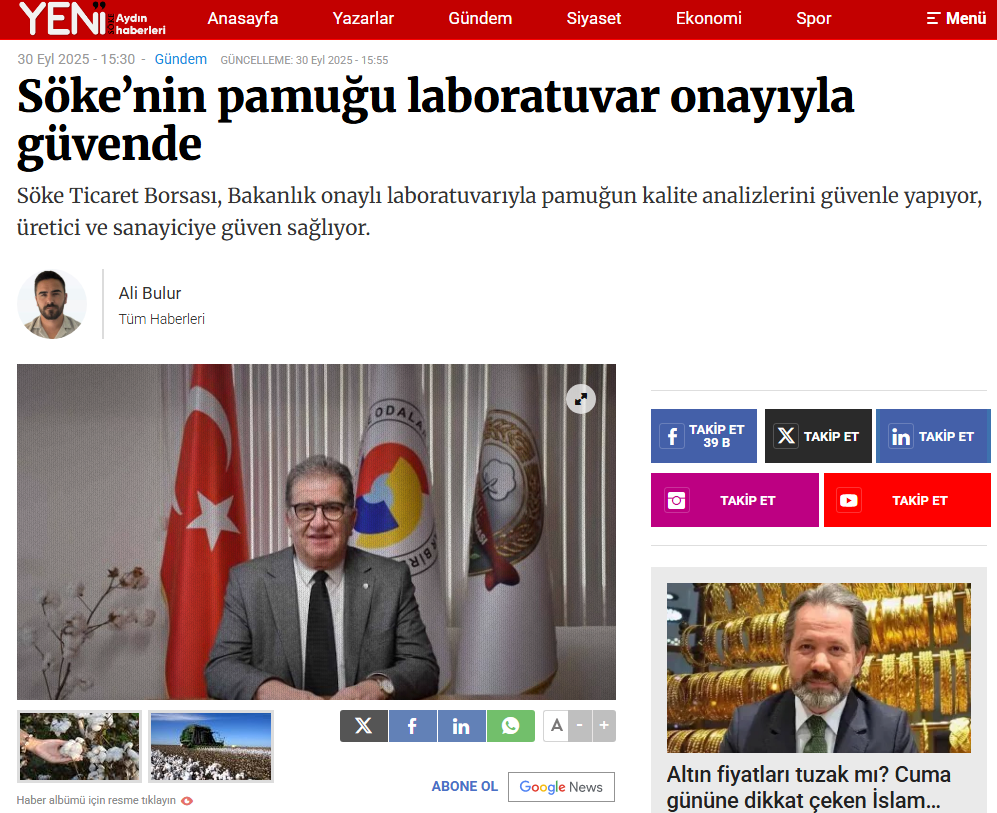Subscribe via the Google News button
Image resolution: width=997 pixels, height=813 pixels.
point(561,787)
